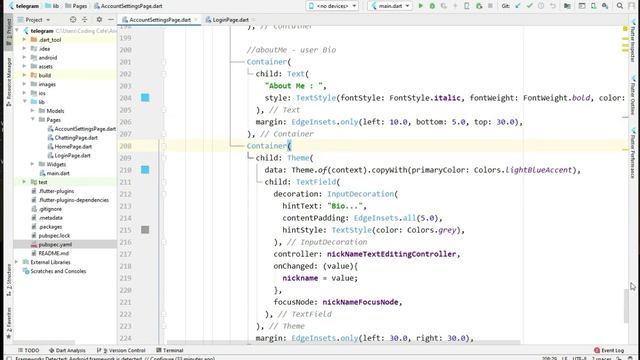Hide the Project panel with minus icon

pos(111,20)
